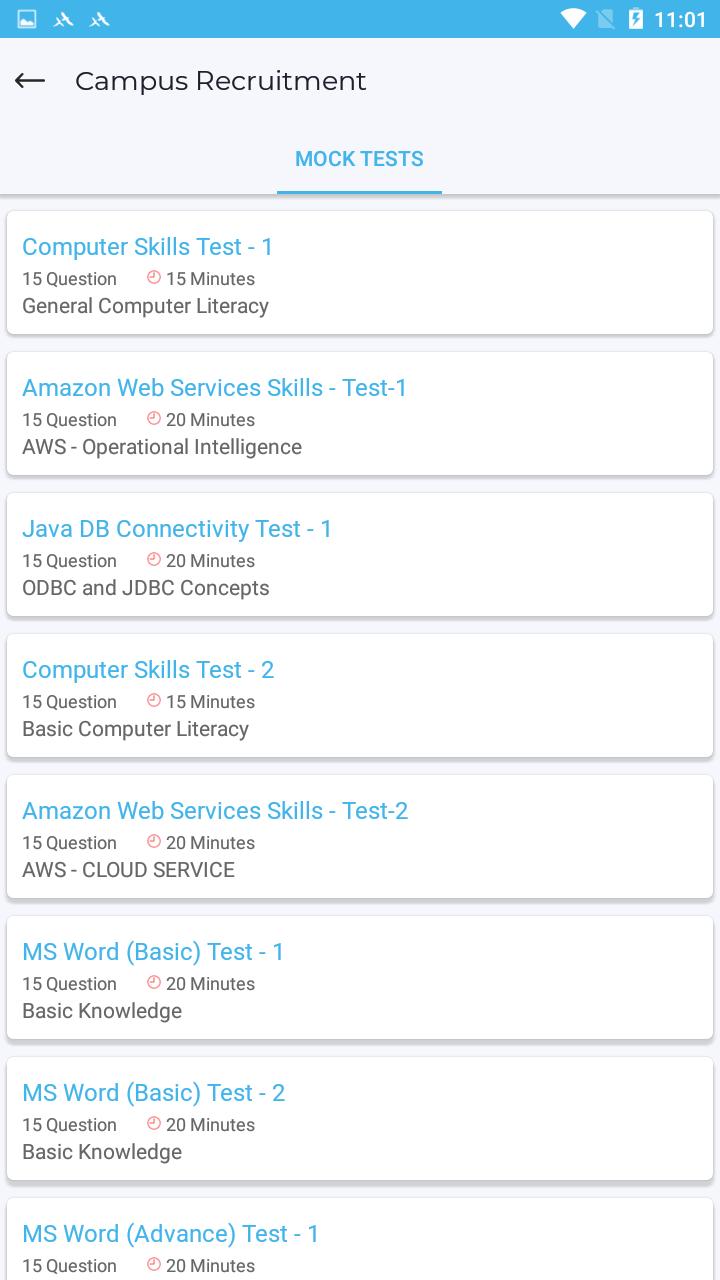Tap the AWS - Operational Intelligence description
Screen dimensions: 720x1280
(162, 447)
